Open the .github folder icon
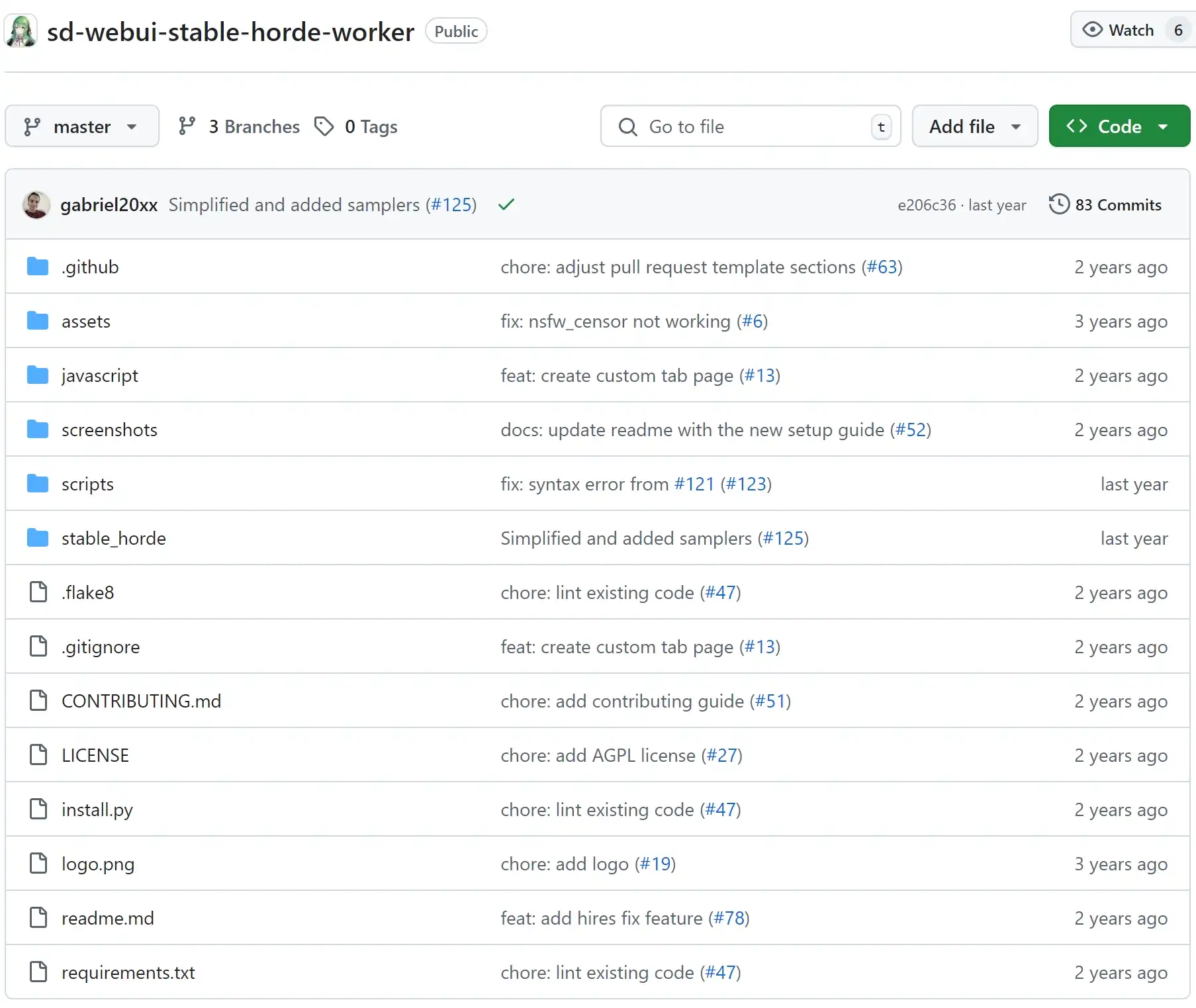 pos(38,267)
